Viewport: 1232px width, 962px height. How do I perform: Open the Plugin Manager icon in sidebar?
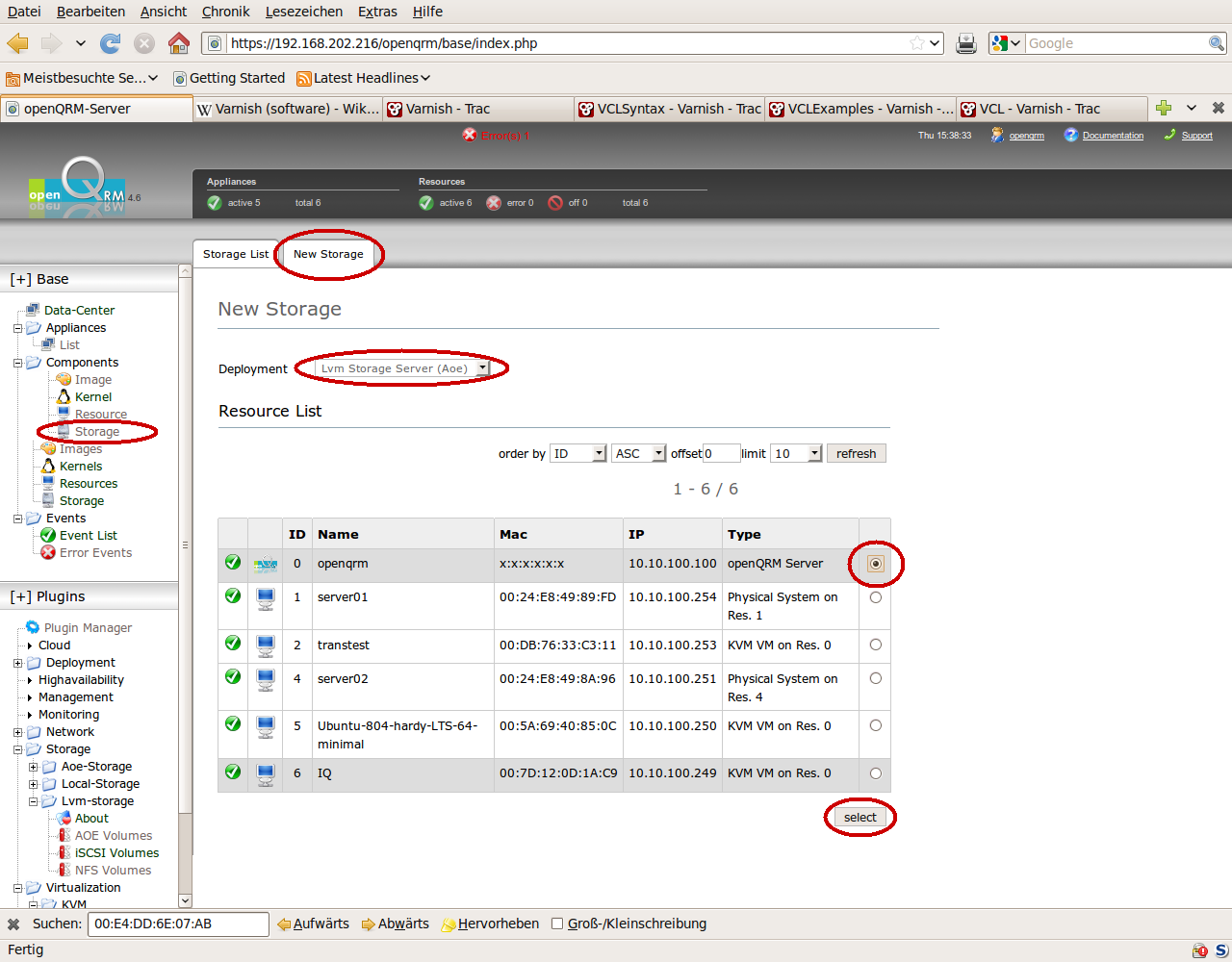point(33,627)
